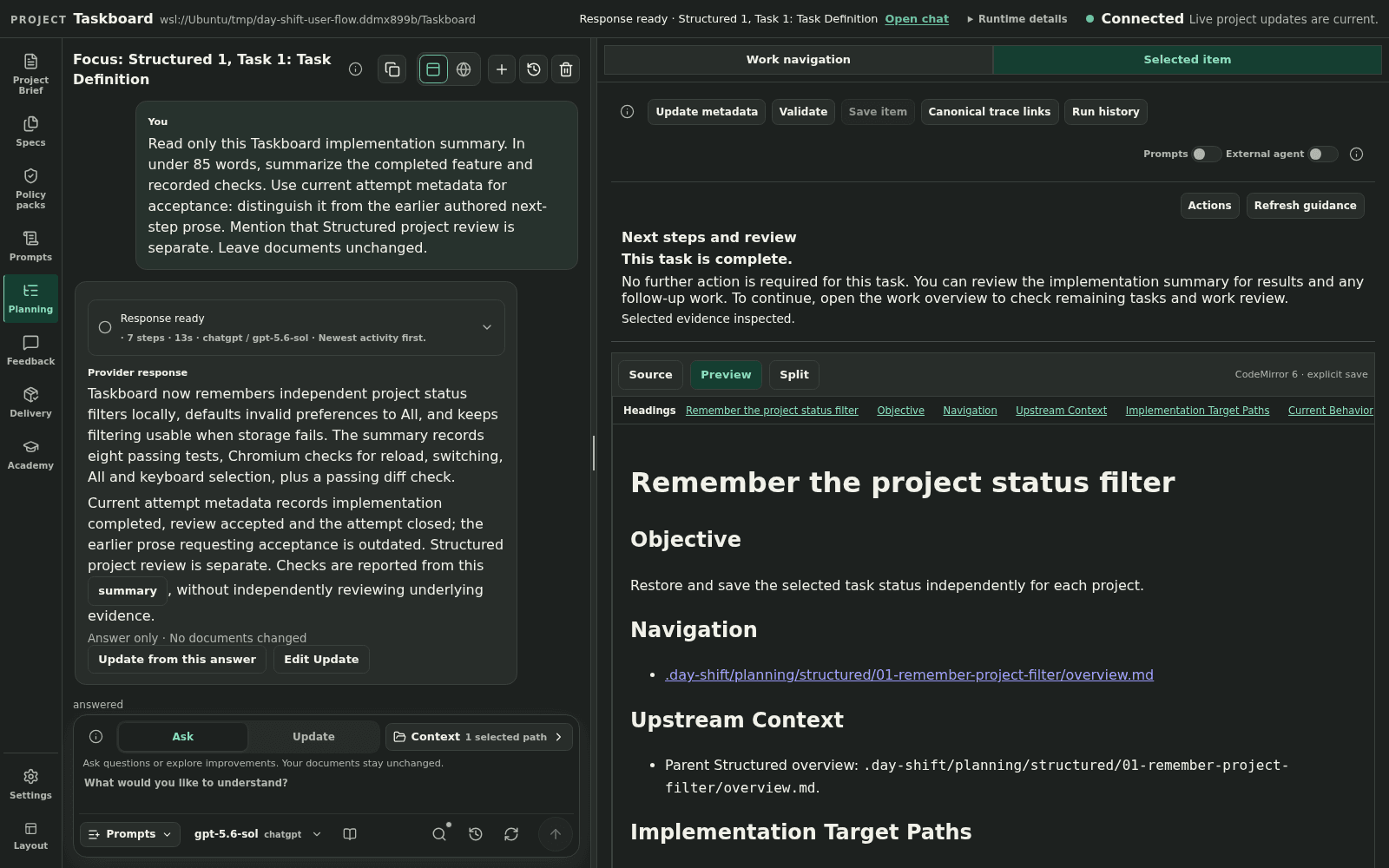Screen dimensions: 1389x868
Task: Click Update metadata button
Action: (707, 112)
